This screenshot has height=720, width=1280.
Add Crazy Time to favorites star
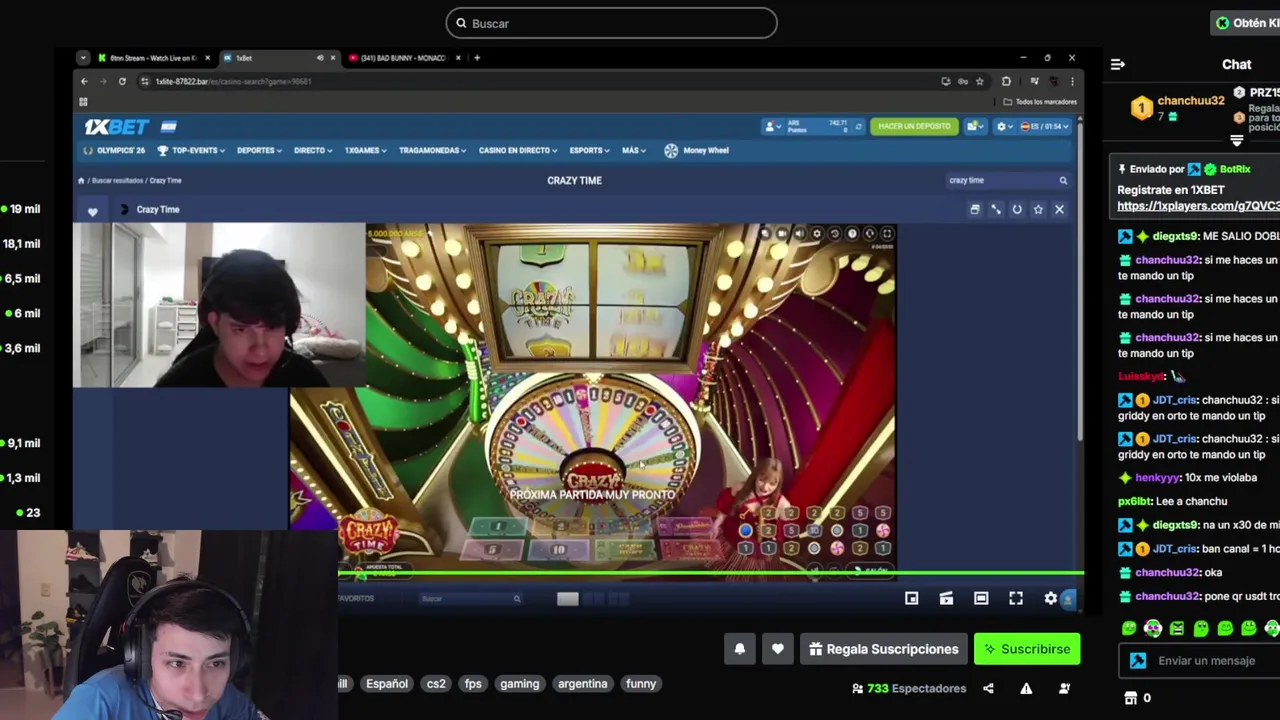(x=1038, y=210)
